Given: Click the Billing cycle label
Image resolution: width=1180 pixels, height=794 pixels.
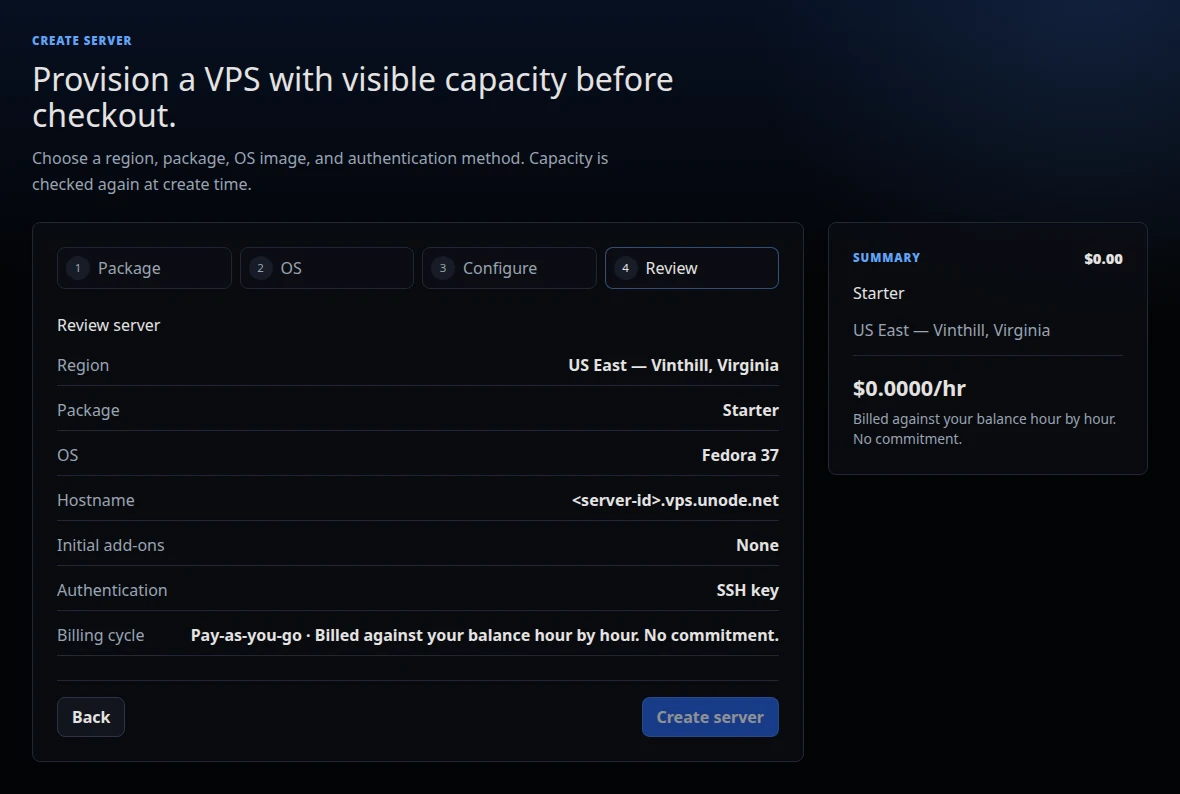Looking at the screenshot, I should coord(101,635).
